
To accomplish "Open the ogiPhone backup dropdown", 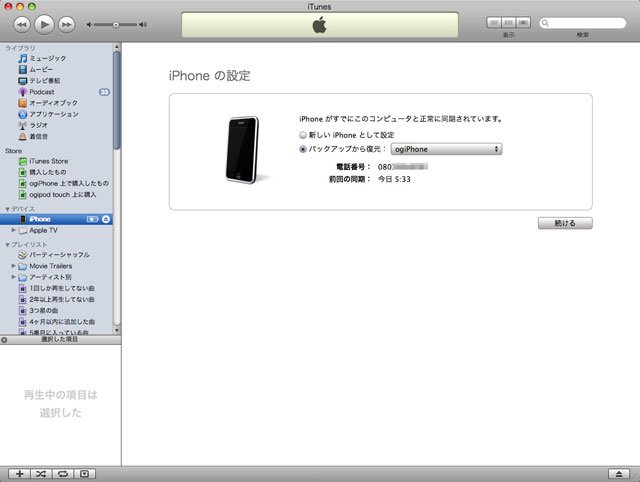I will 447,149.
